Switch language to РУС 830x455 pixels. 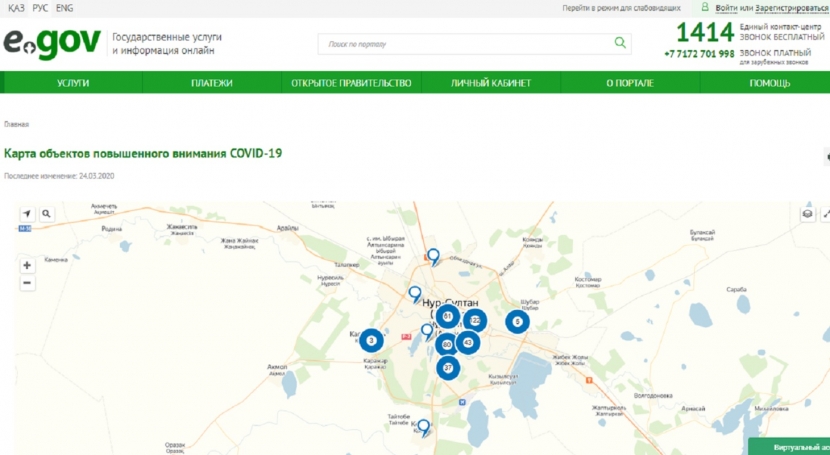pyautogui.click(x=40, y=8)
